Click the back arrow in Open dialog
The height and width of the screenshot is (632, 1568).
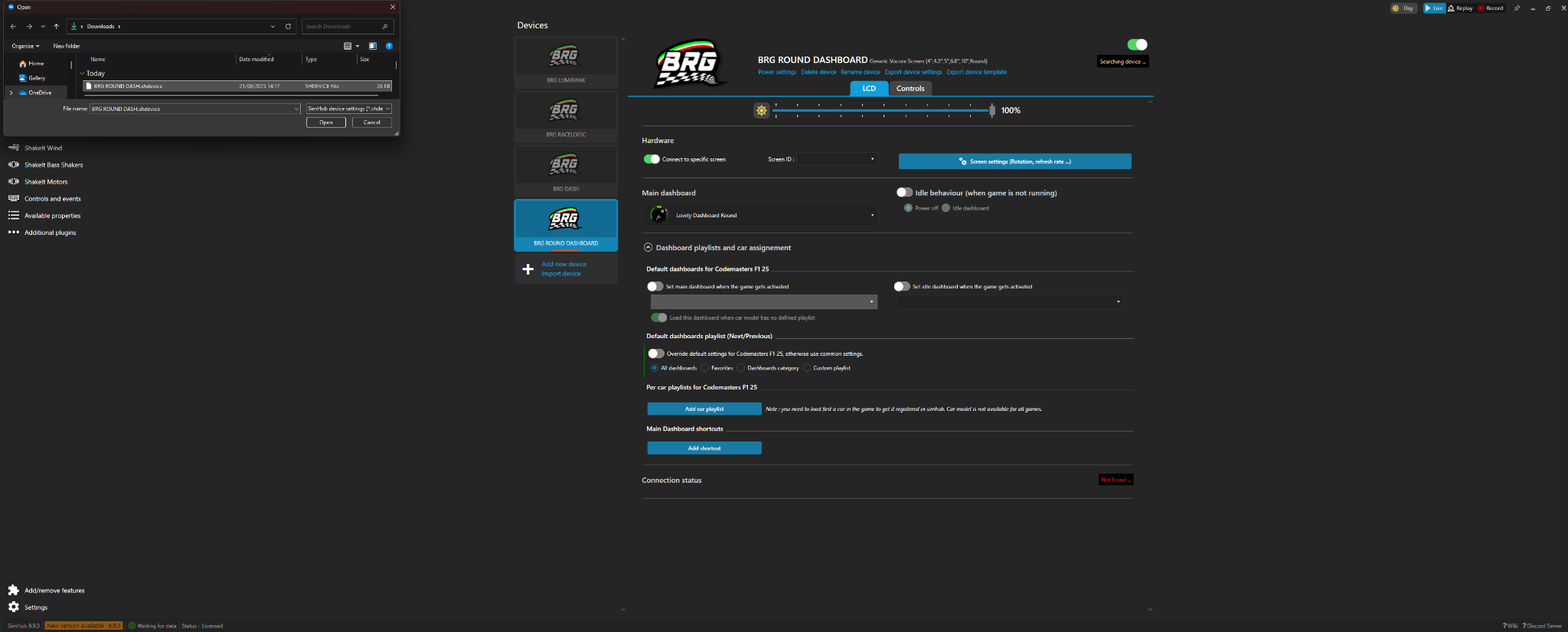point(13,26)
